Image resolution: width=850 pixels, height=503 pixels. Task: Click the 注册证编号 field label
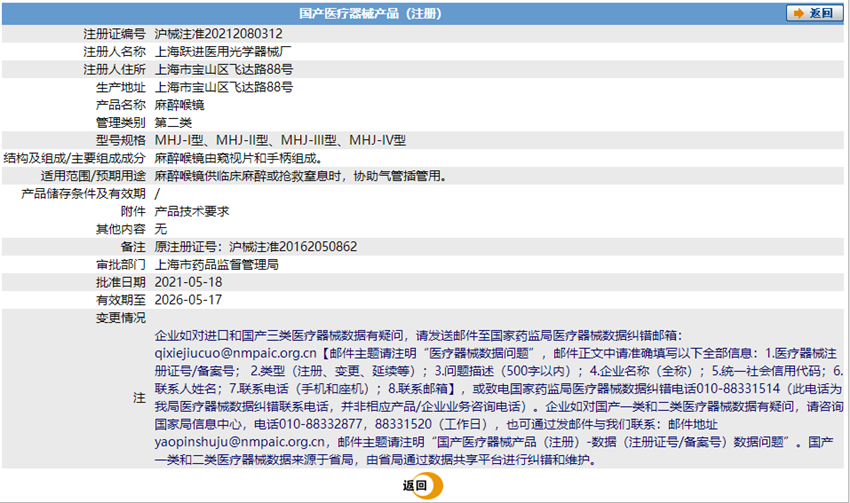(x=114, y=34)
